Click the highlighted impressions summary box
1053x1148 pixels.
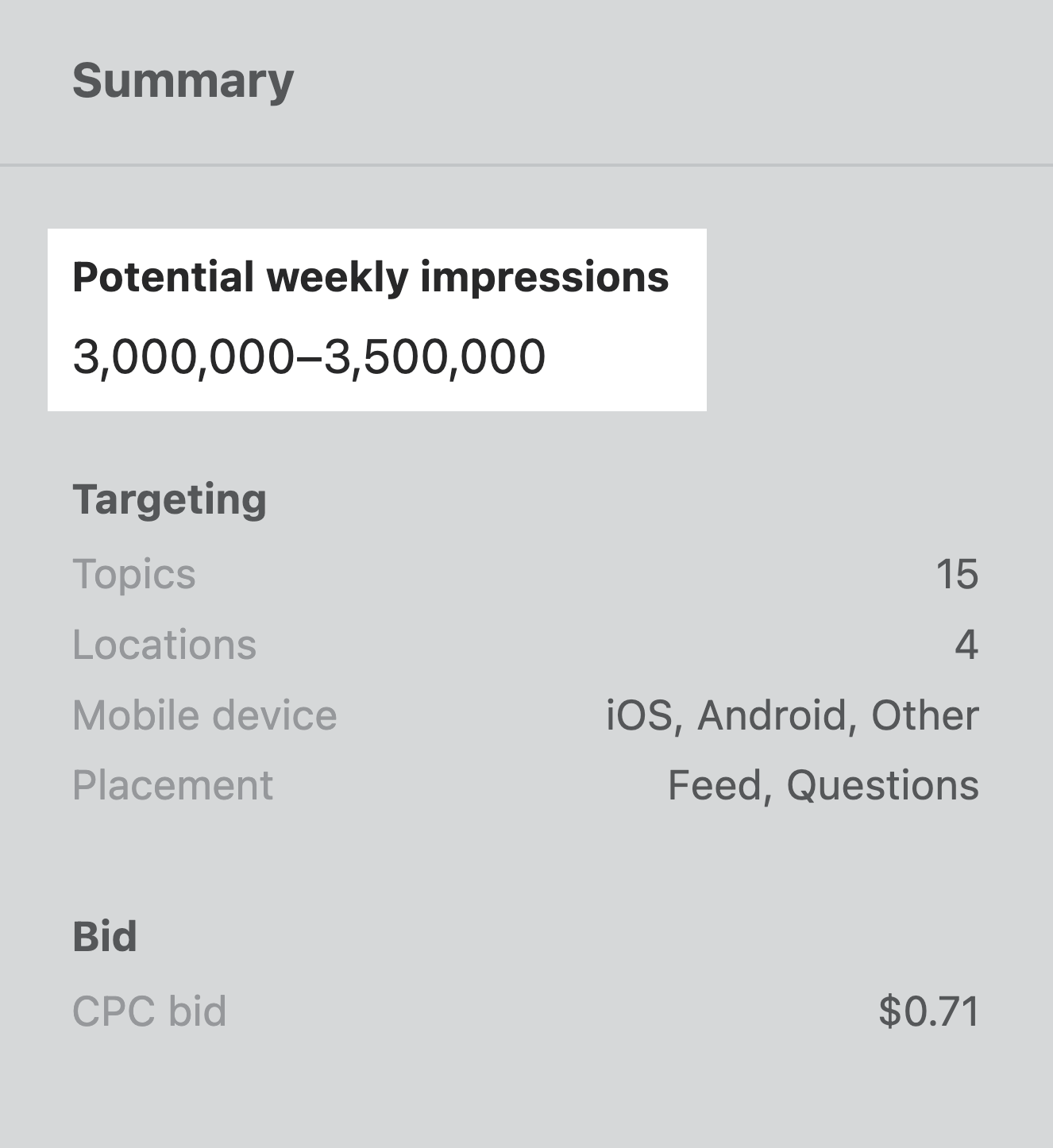[377, 318]
